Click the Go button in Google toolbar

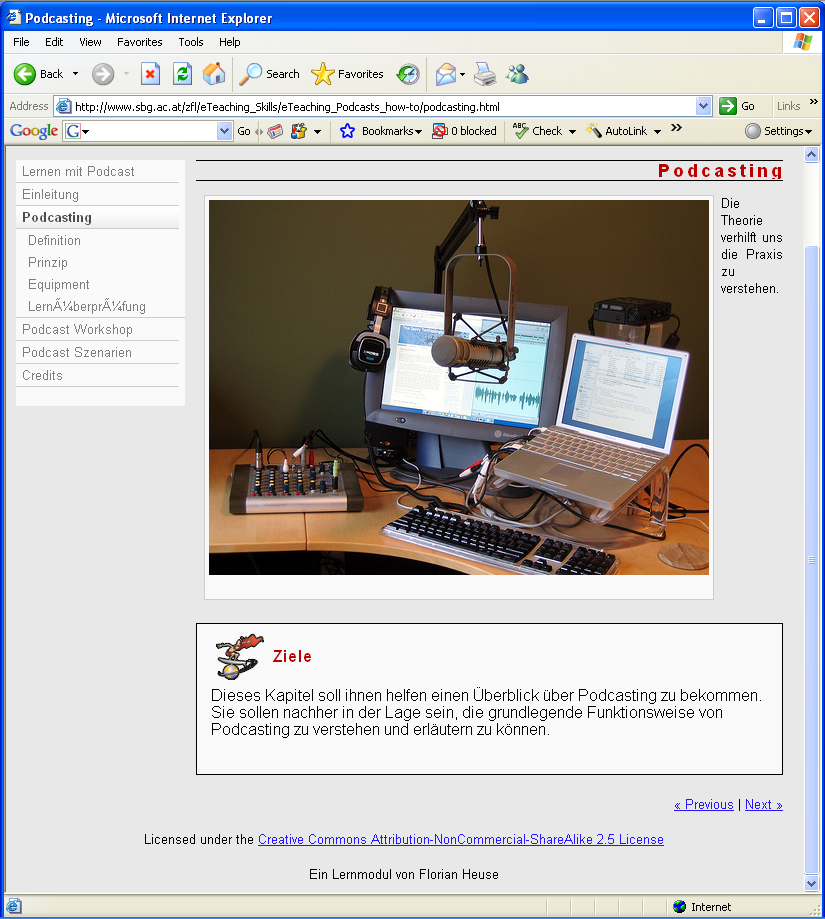click(x=244, y=131)
